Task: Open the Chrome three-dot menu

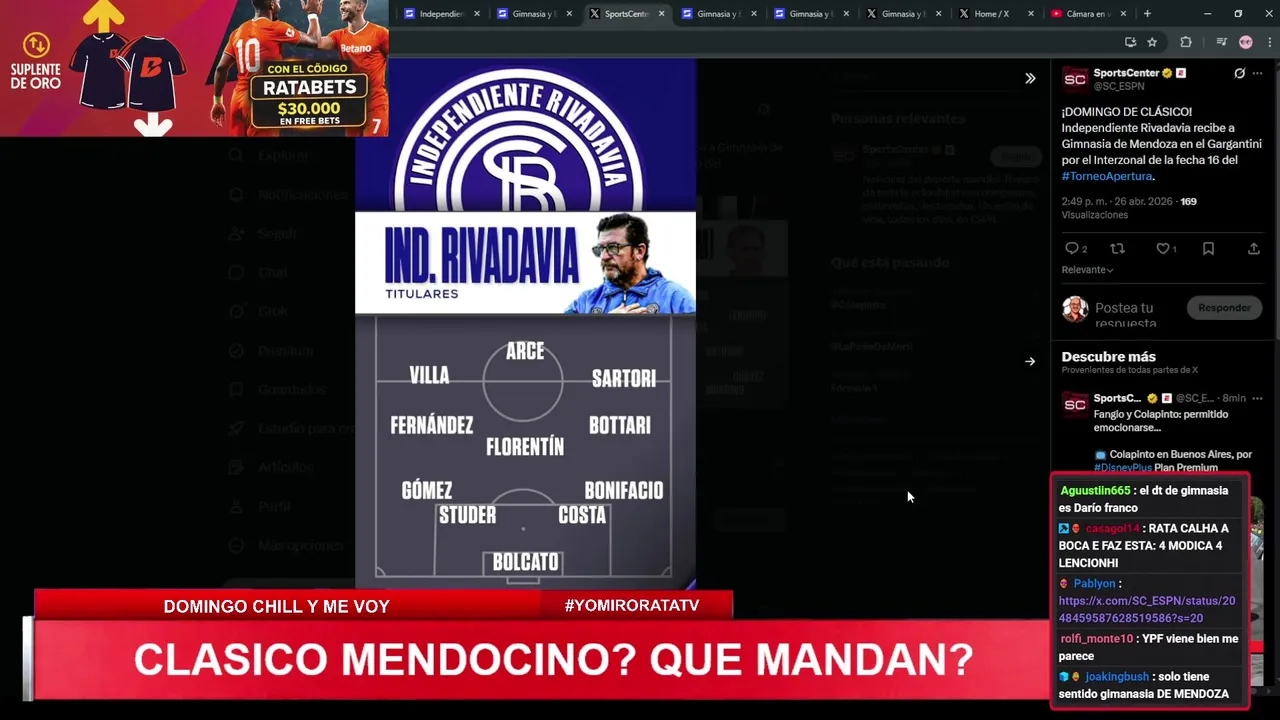Action: point(1268,42)
